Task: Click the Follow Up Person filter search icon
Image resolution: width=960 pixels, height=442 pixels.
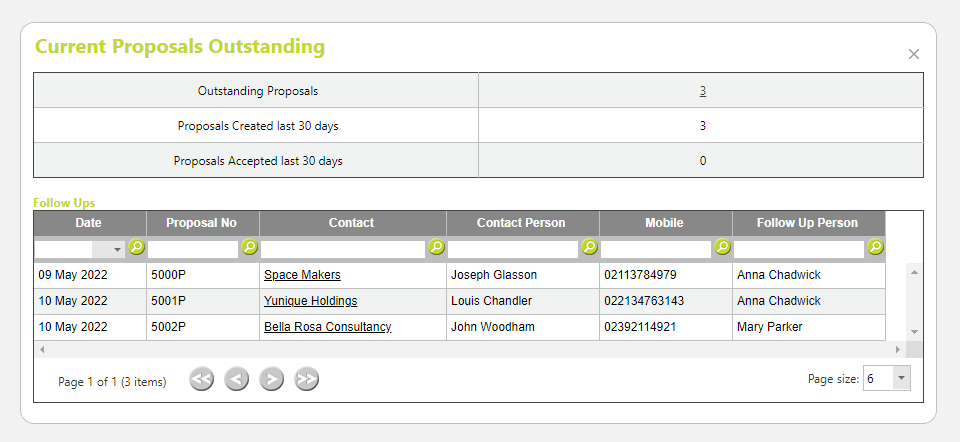Action: tap(876, 247)
